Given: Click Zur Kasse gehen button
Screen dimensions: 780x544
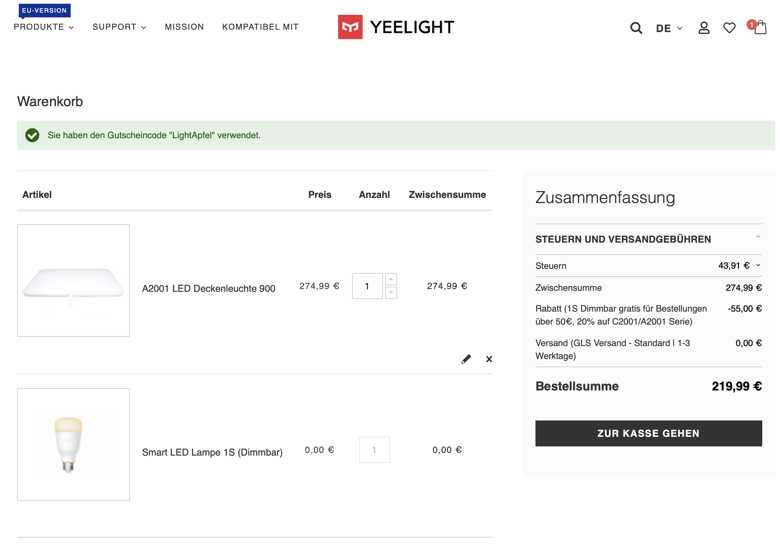Looking at the screenshot, I should [648, 433].
